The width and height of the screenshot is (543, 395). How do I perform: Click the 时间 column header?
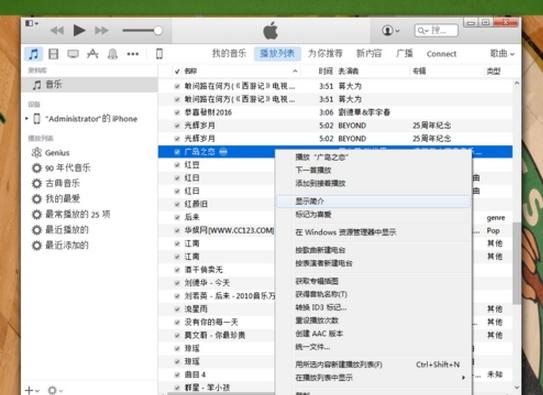(x=326, y=71)
